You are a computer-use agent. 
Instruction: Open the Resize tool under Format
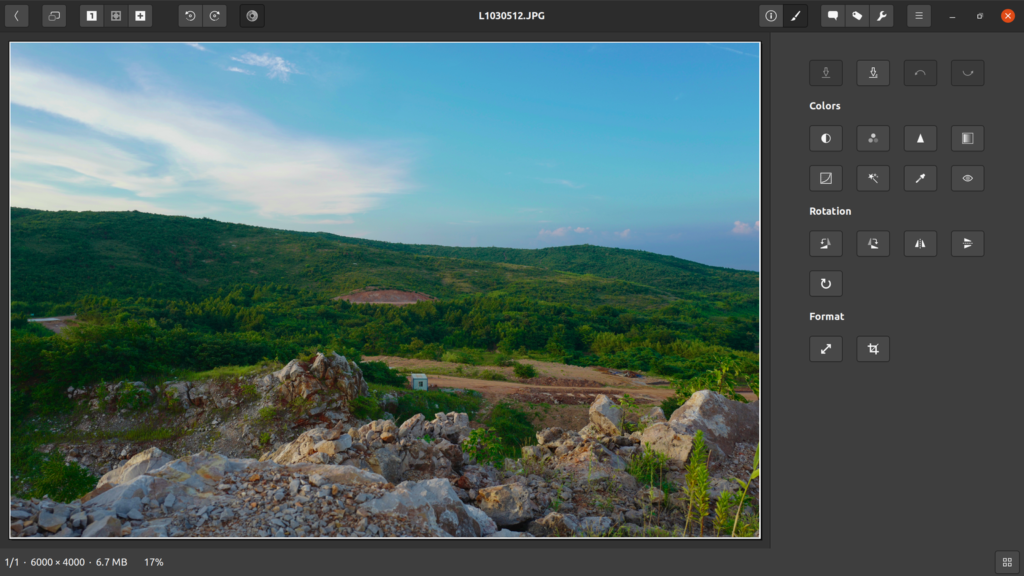tap(825, 349)
